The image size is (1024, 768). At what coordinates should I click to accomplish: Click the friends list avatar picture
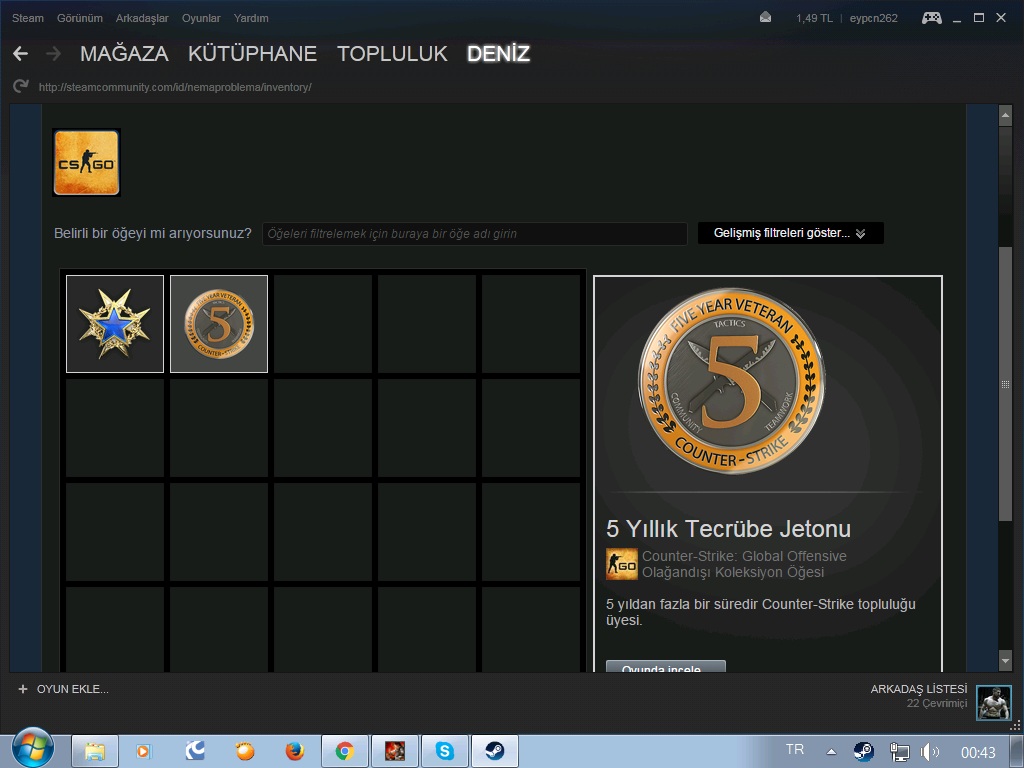(x=993, y=703)
